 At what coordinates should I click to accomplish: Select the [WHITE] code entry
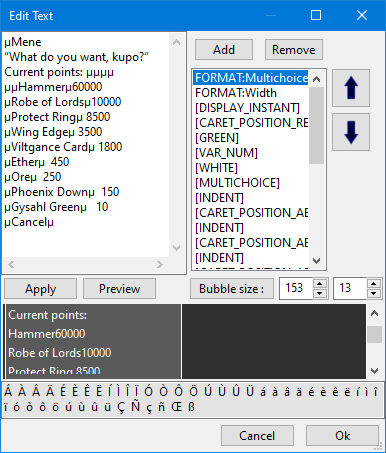[x=251, y=168]
